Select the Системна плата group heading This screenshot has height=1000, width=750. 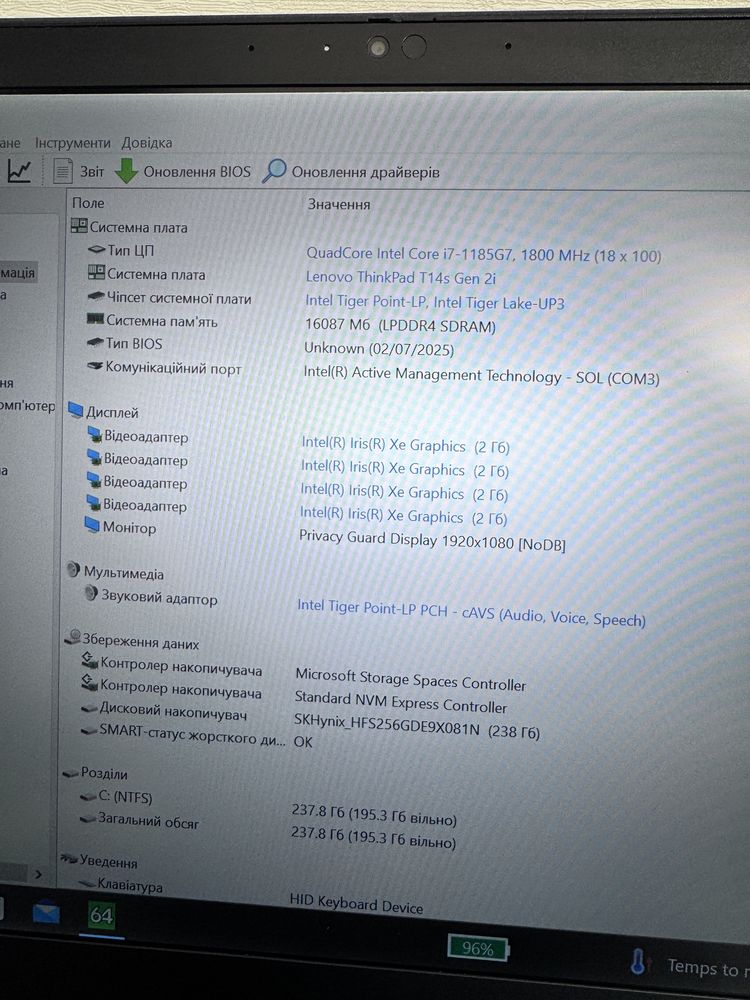coord(138,227)
